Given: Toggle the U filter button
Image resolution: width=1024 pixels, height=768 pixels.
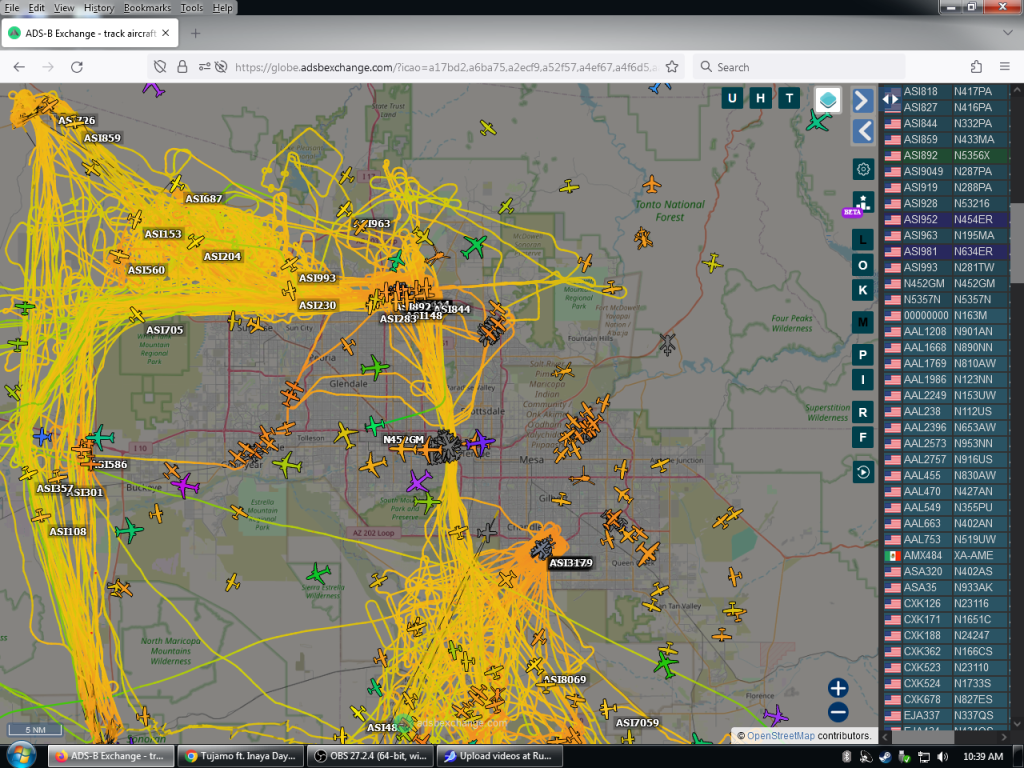Looking at the screenshot, I should pos(732,99).
